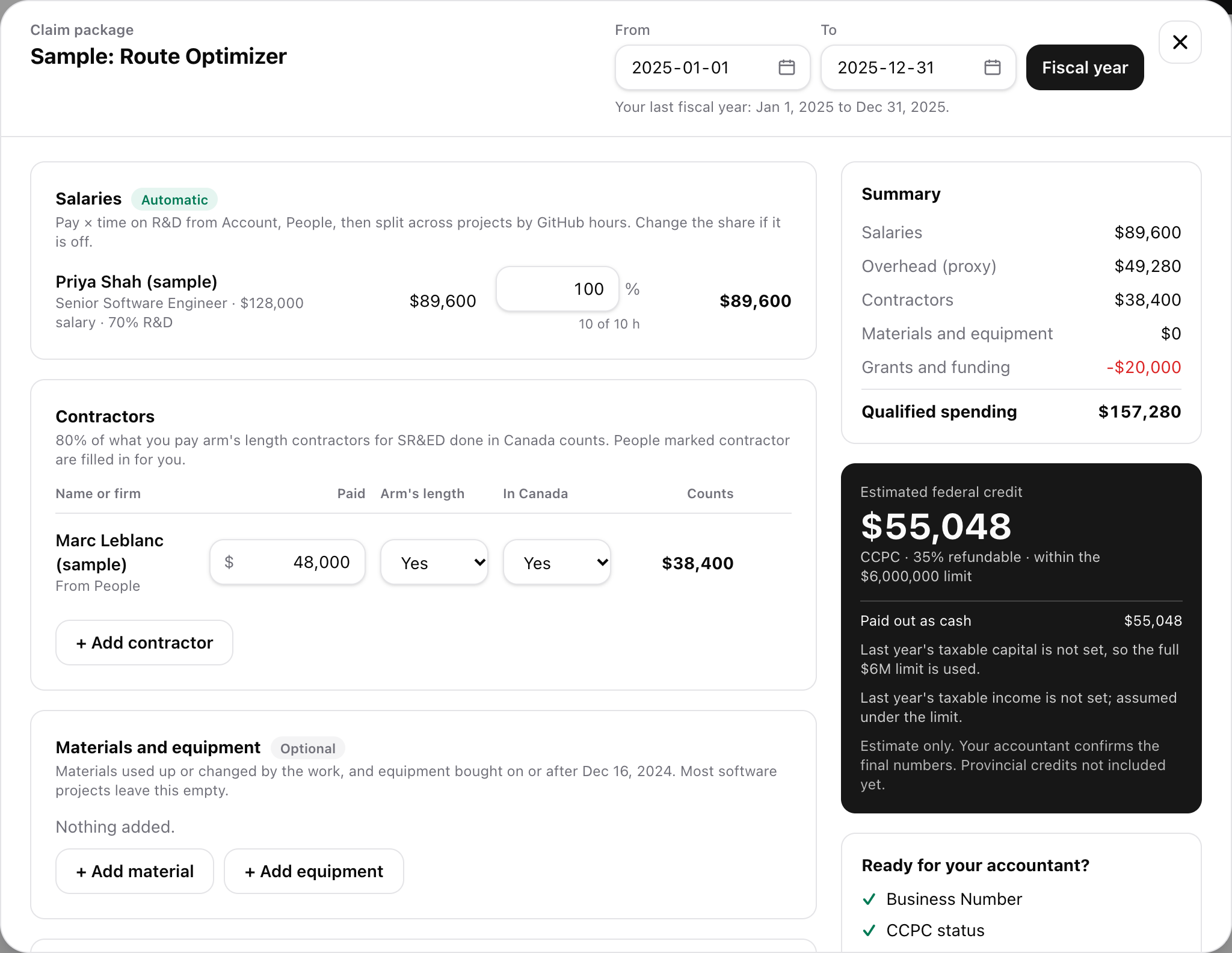Select the Priya Shah (sample) name
Viewport: 1232px width, 953px height.
137,282
